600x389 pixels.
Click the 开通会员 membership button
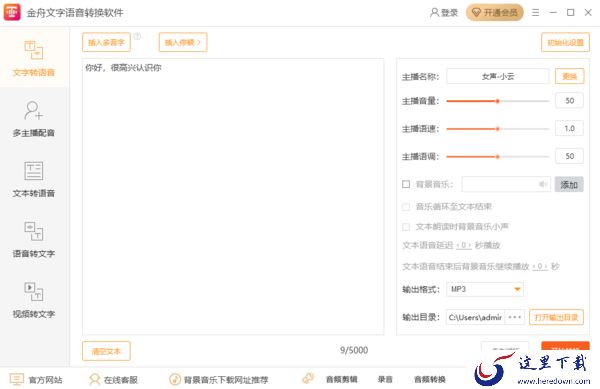pyautogui.click(x=494, y=13)
